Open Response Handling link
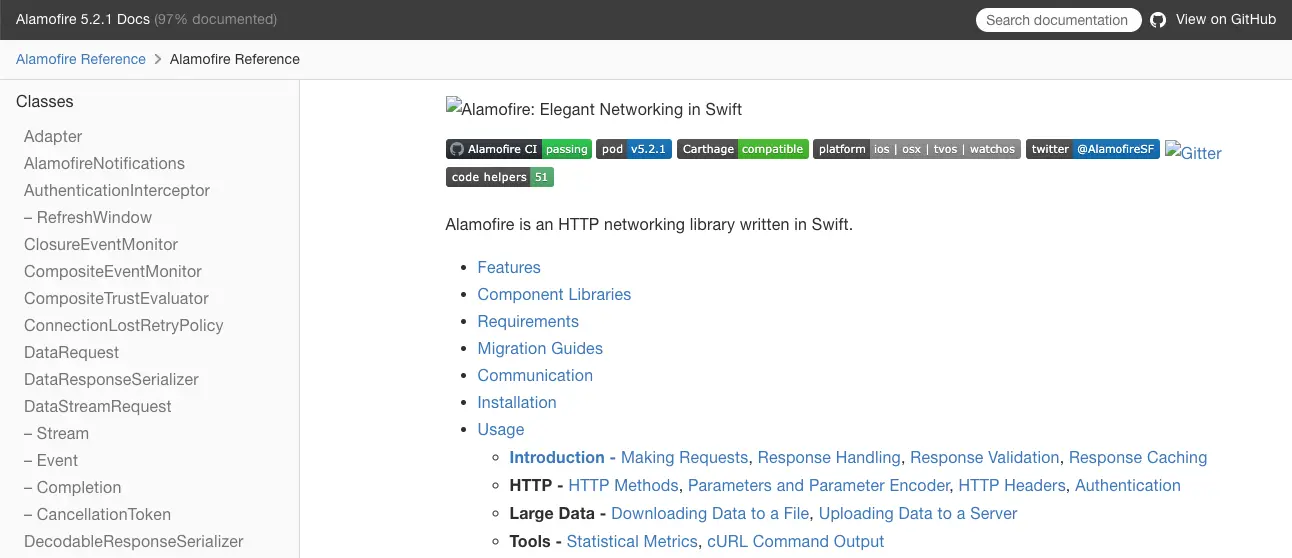 tap(829, 457)
